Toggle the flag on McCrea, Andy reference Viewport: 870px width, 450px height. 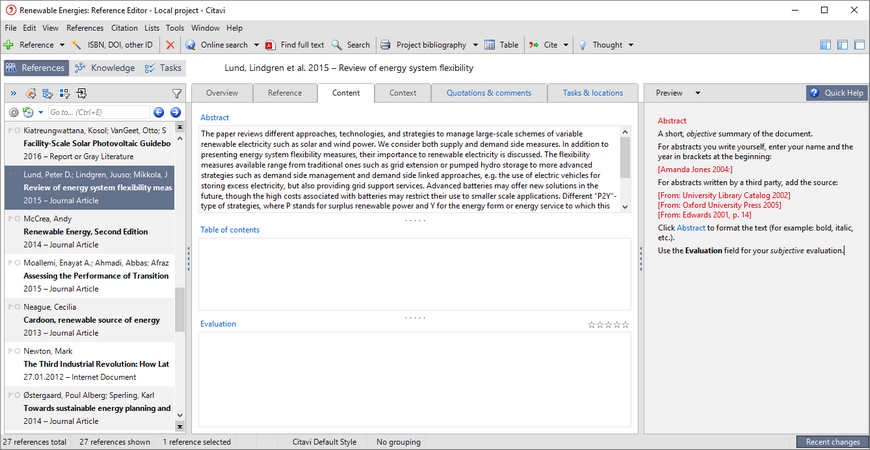[x=11, y=219]
